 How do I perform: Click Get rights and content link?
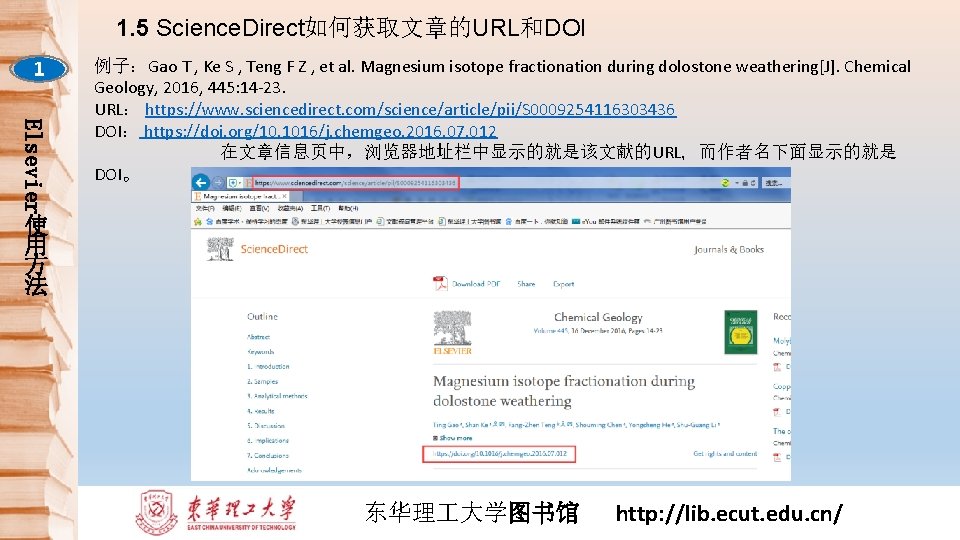(725, 454)
